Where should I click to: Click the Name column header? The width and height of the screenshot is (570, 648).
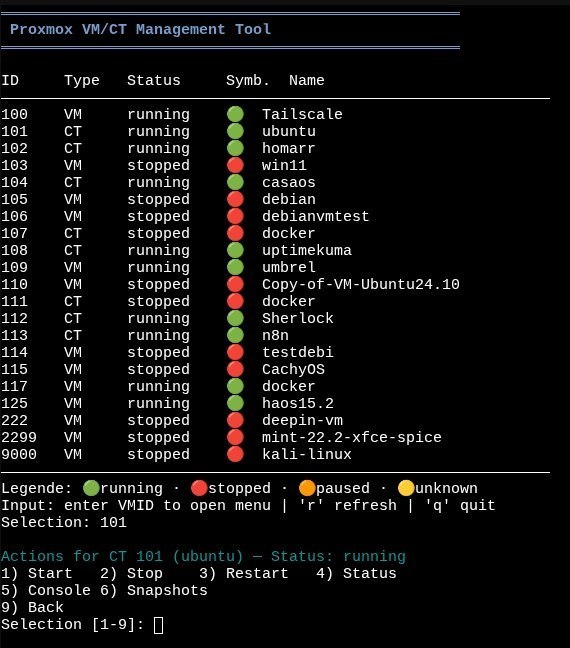(x=307, y=80)
